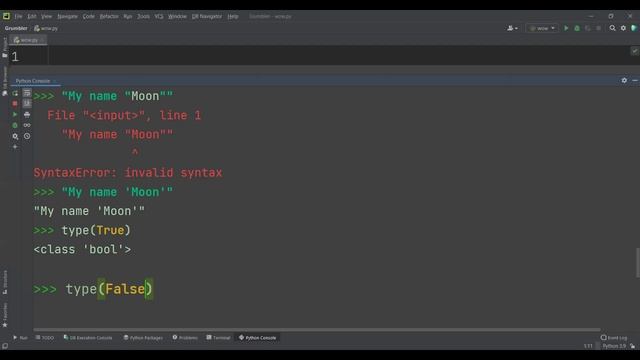Screen dimensions: 640x360
Task: Toggle soft-wrap in console output
Action: pos(27,93)
